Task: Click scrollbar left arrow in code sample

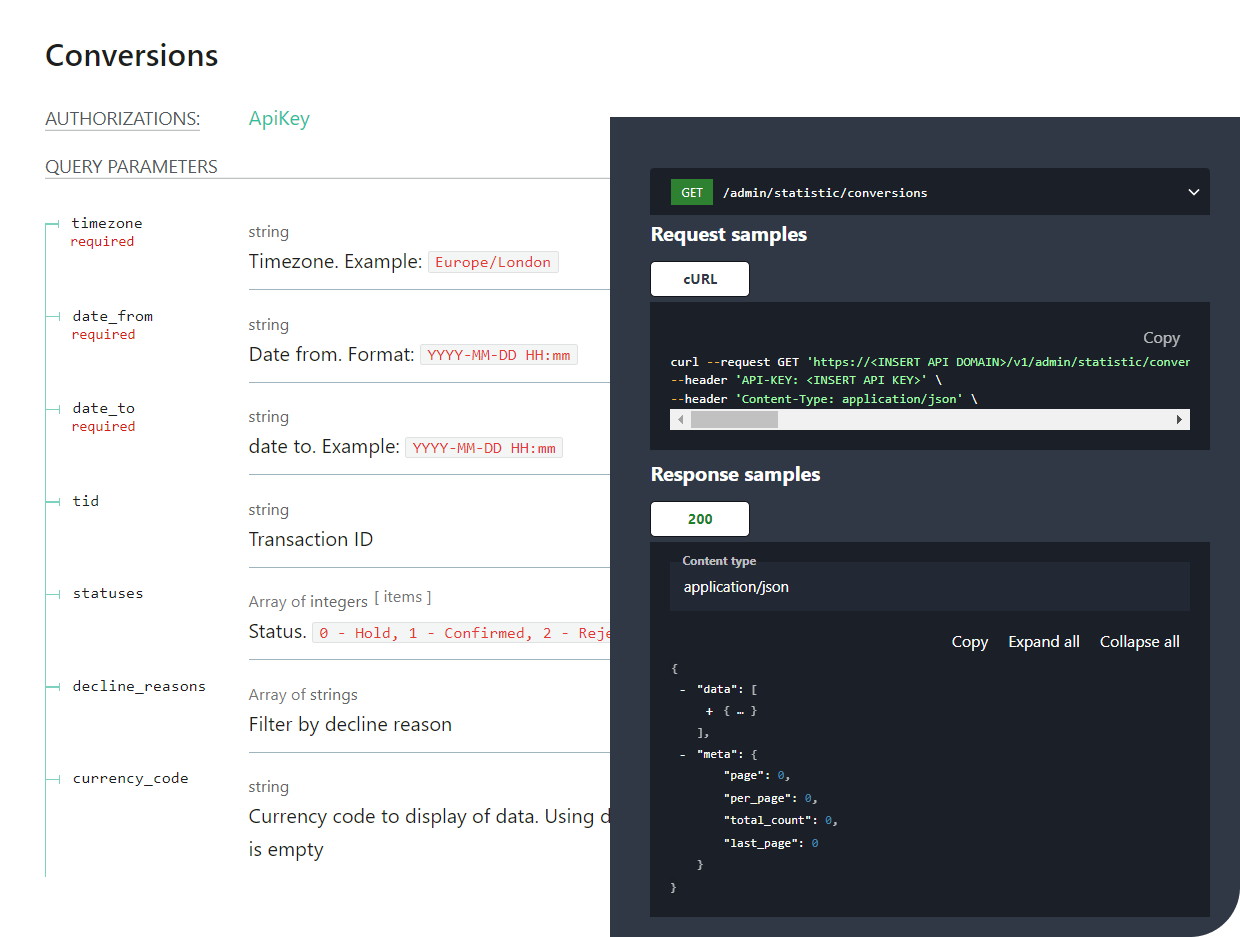Action: point(681,420)
